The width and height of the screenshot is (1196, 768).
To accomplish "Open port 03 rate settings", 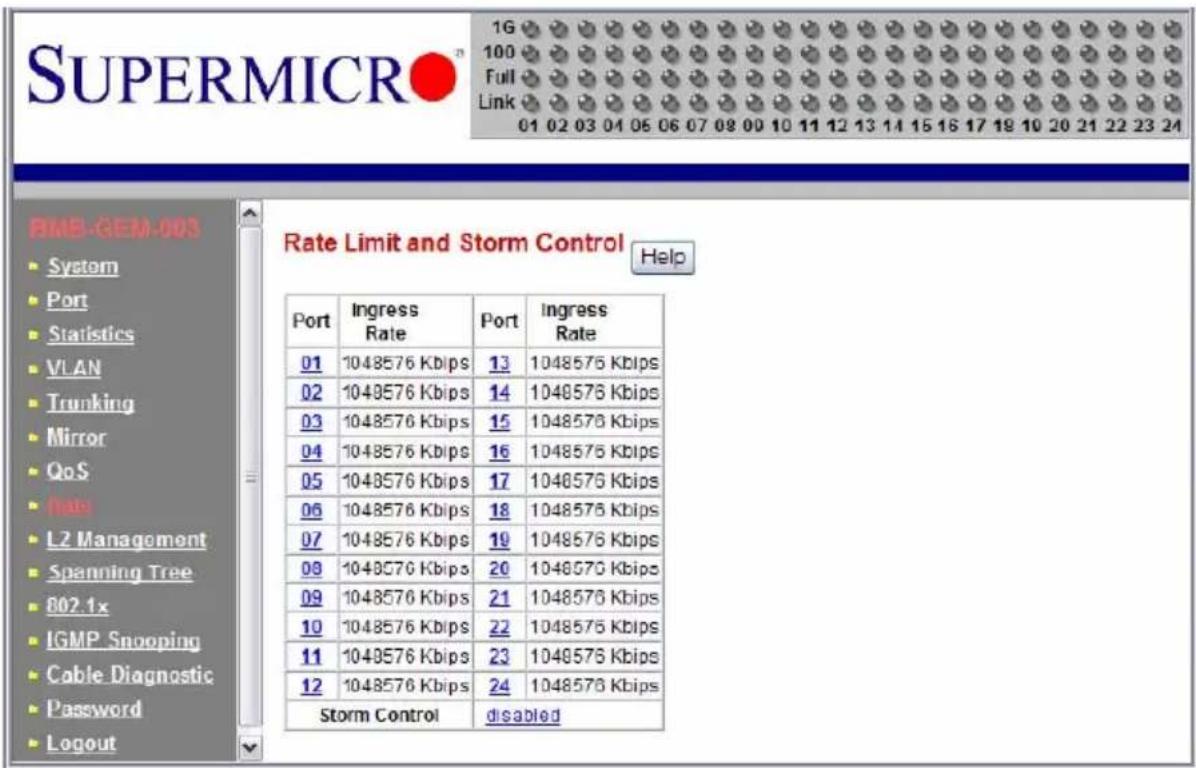I will pyautogui.click(x=310, y=423).
